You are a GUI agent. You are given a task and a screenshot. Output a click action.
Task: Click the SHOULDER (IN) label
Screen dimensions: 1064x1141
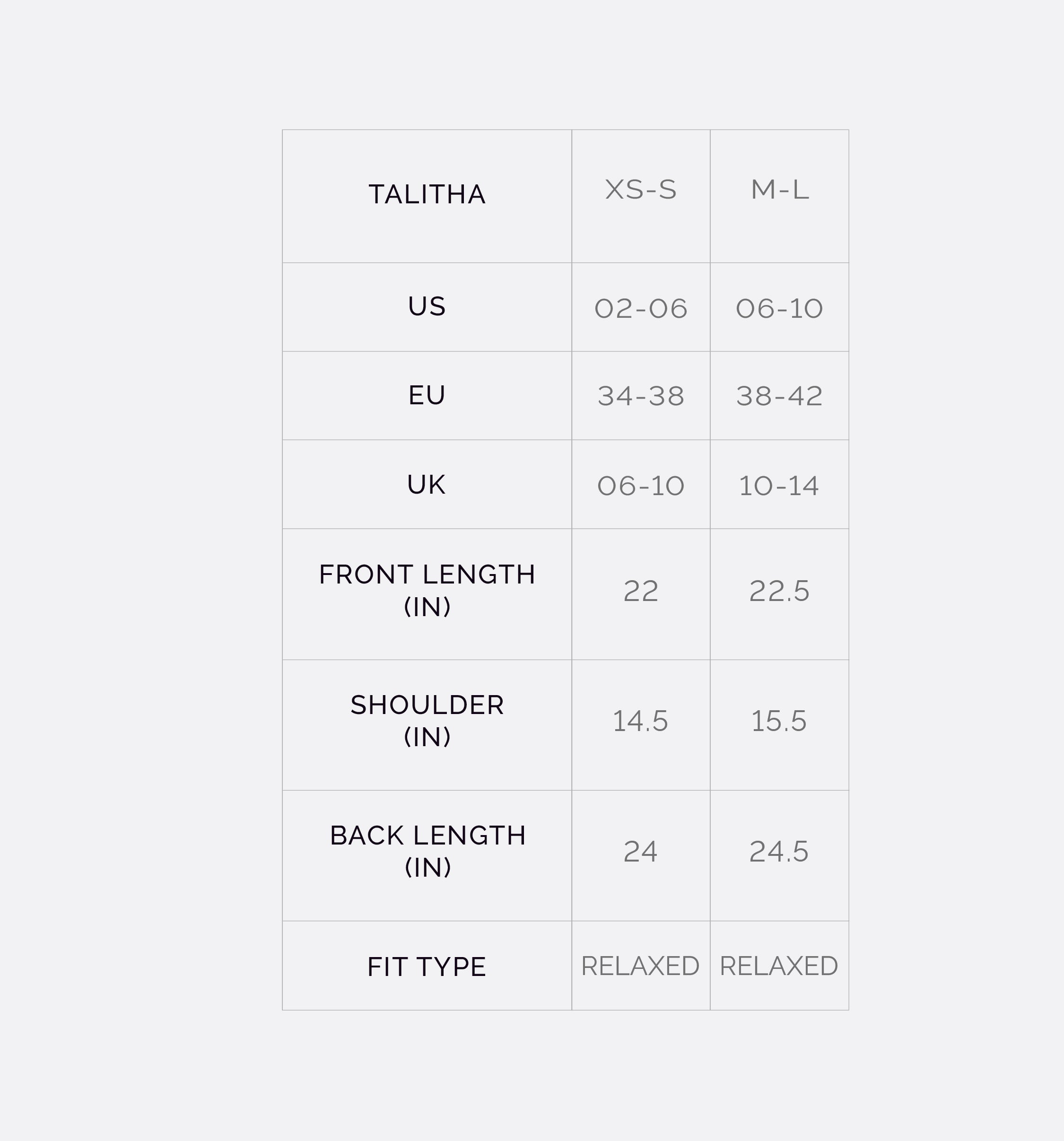click(427, 721)
